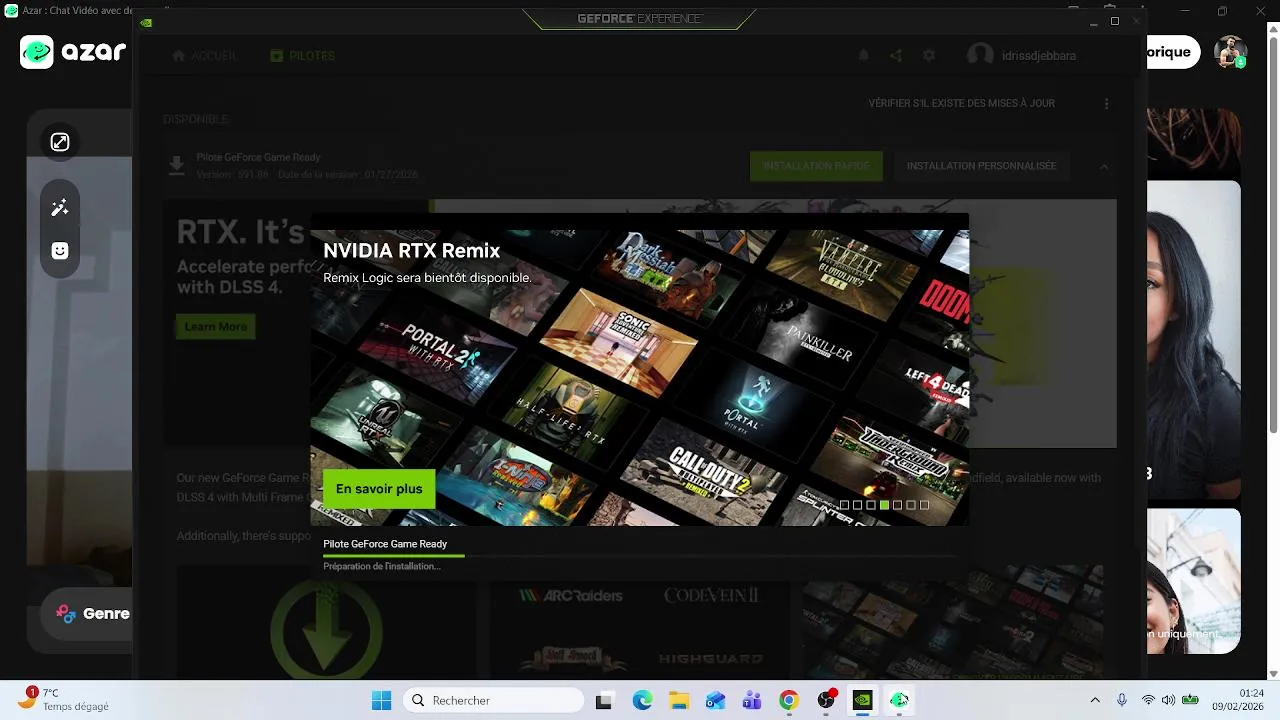This screenshot has width=1280, height=720.
Task: Launch Microsoft Edge from the taskbar
Action: tap(642, 701)
